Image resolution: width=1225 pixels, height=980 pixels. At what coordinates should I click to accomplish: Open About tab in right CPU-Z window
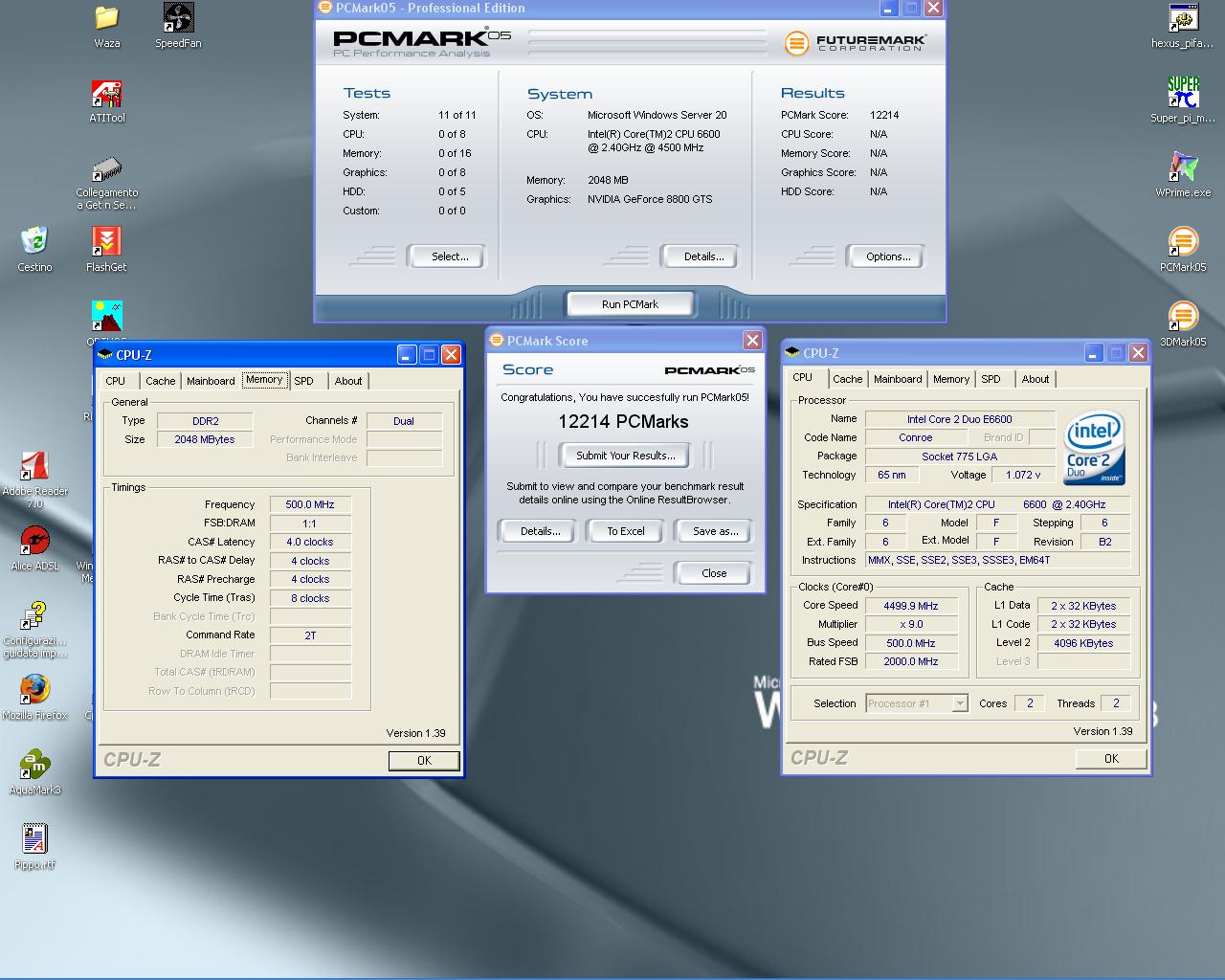(x=1036, y=379)
